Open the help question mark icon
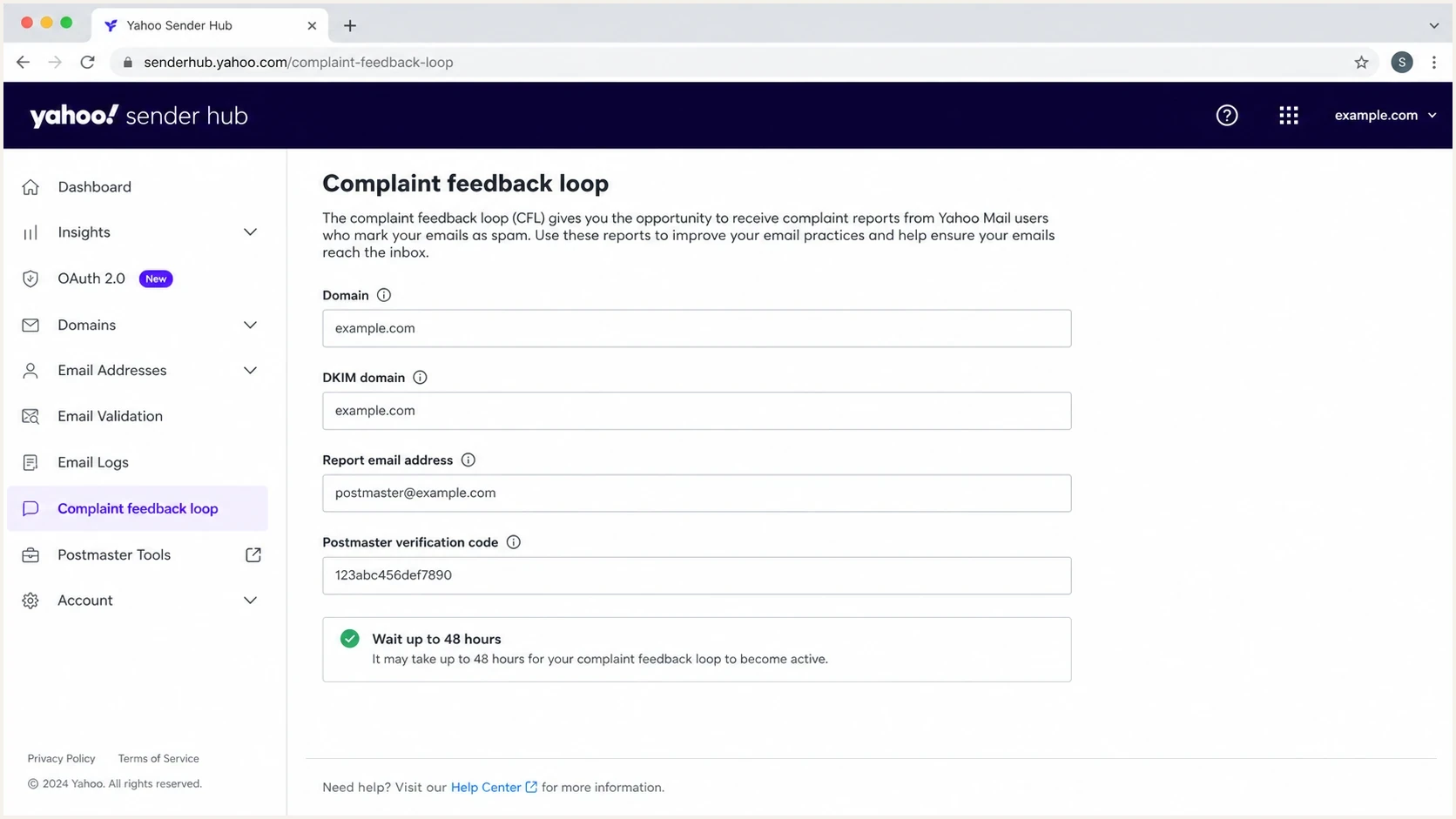 tap(1227, 115)
